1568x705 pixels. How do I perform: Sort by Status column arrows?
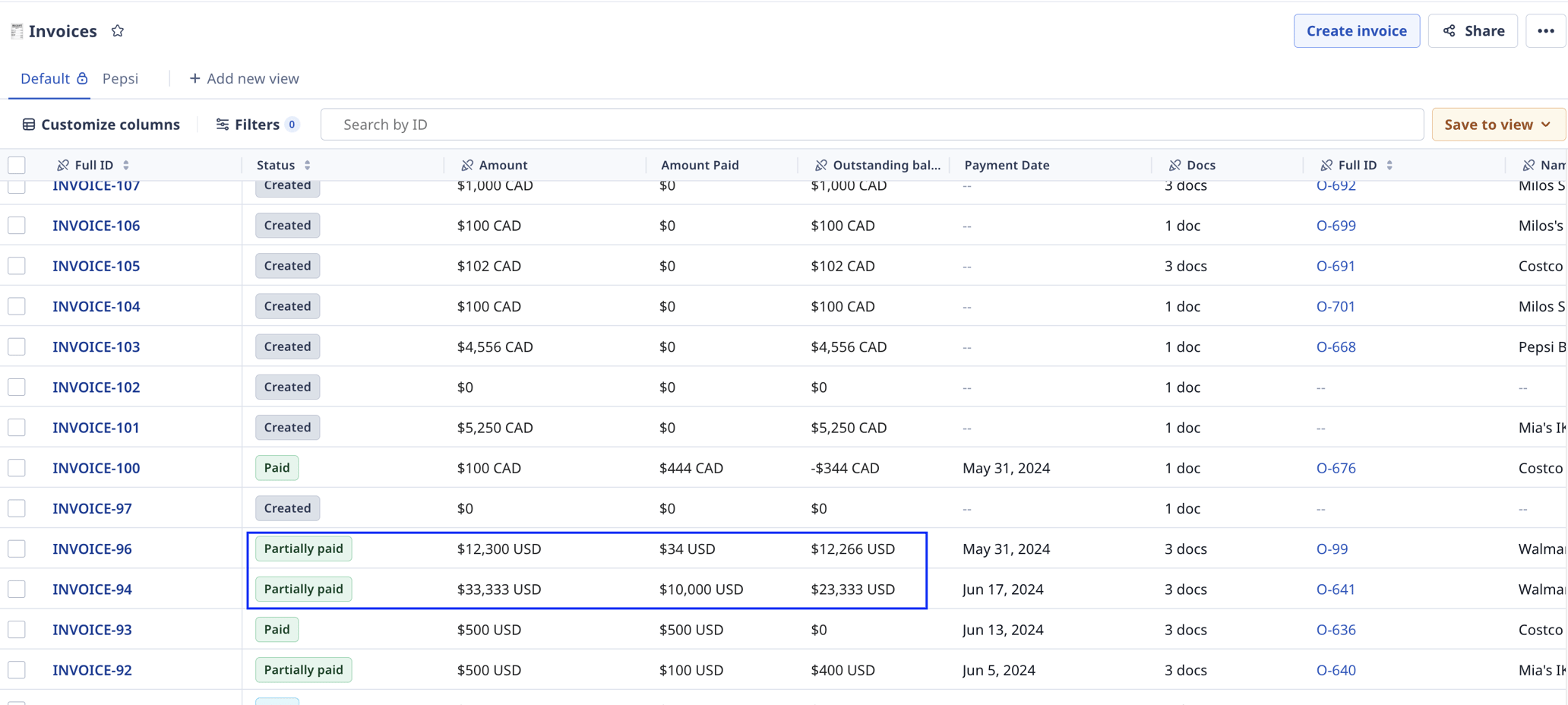(x=308, y=165)
